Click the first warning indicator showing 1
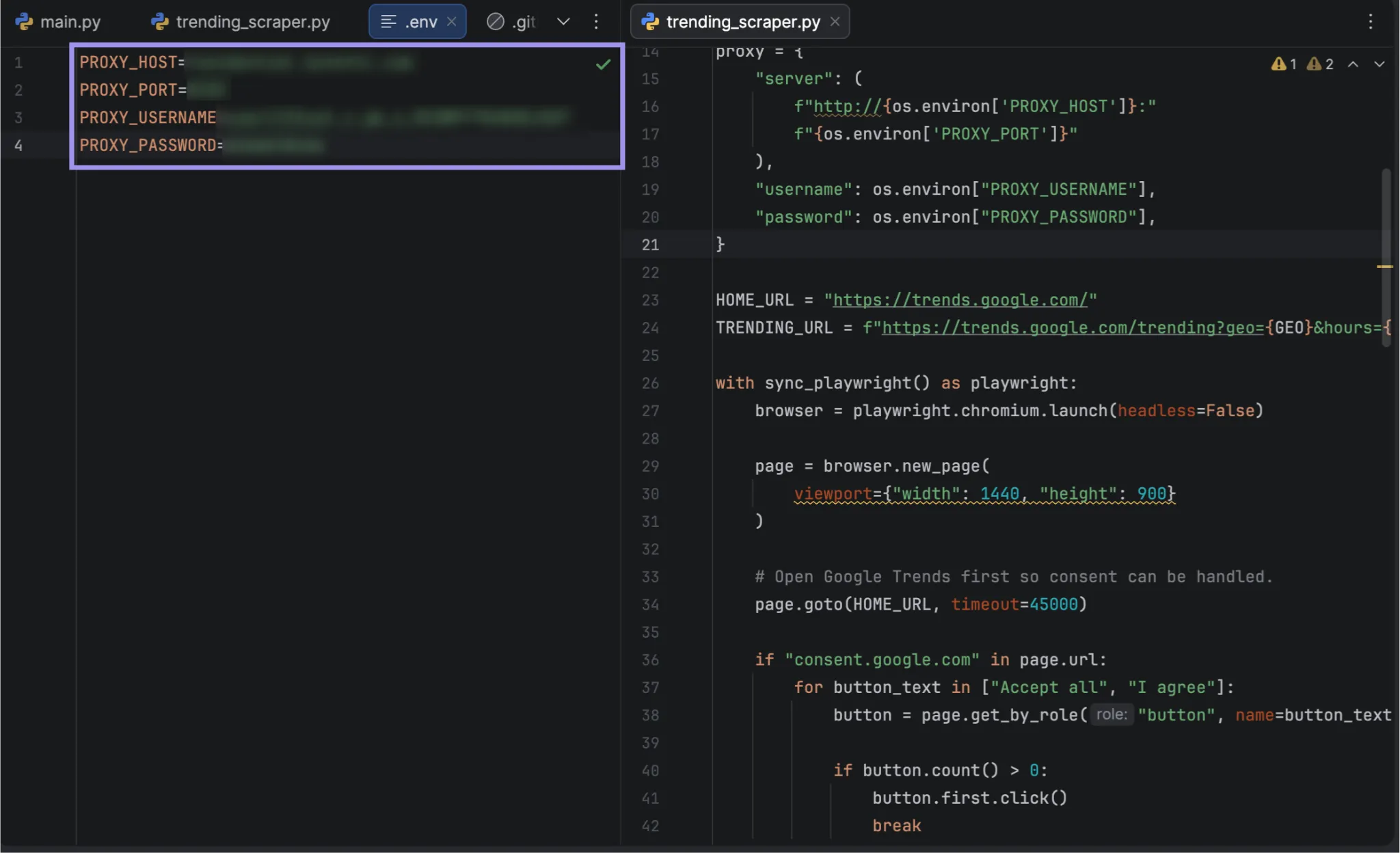Image resolution: width=1400 pixels, height=853 pixels. pos(1284,64)
